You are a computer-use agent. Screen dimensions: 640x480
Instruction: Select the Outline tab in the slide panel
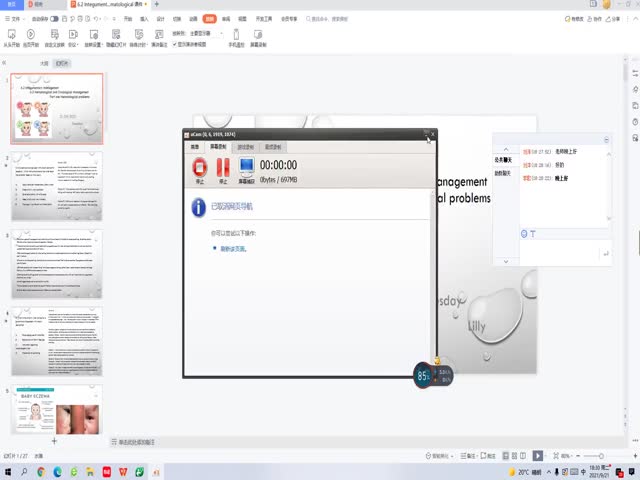(x=44, y=63)
